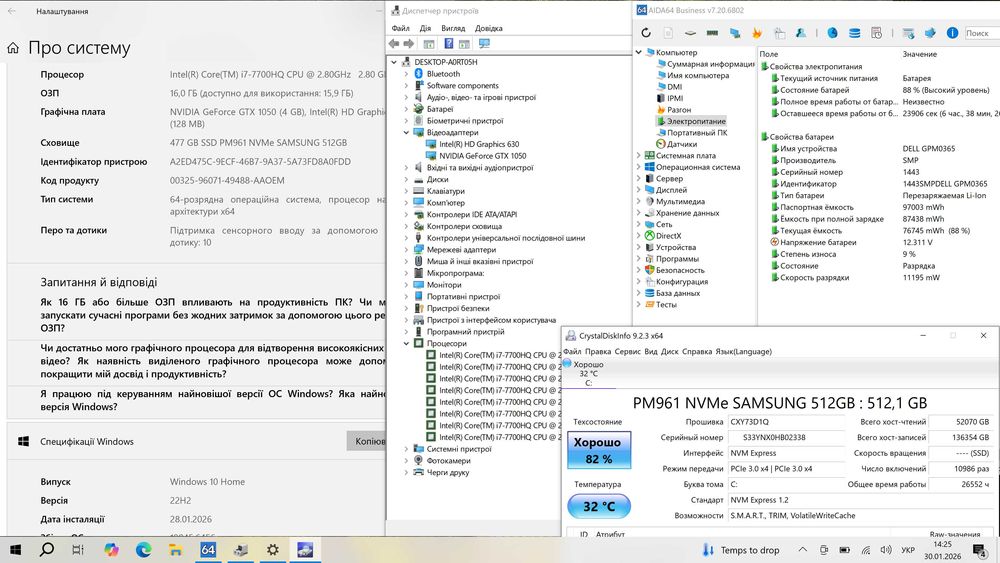Click the AIDA64 flame stability test icon
1000x563 pixels.
point(757,33)
